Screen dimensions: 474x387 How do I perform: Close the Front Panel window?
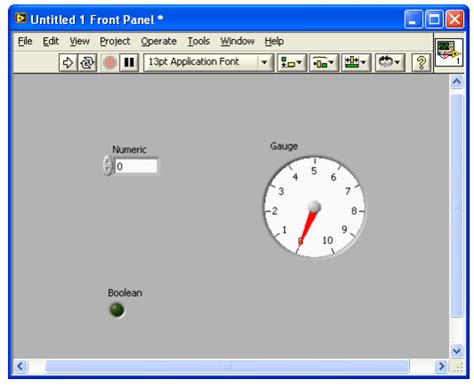coord(455,19)
